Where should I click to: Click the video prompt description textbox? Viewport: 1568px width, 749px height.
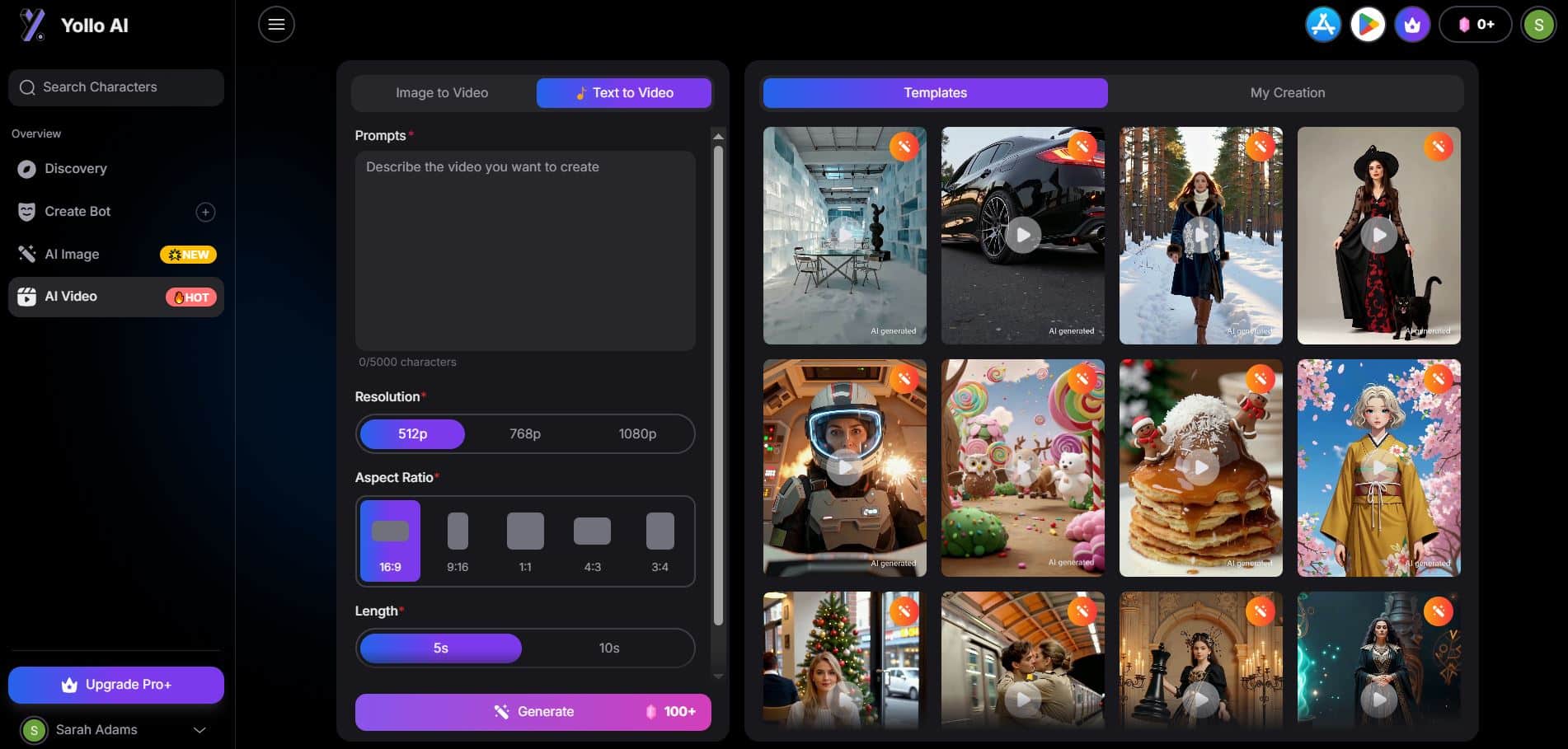tap(525, 250)
